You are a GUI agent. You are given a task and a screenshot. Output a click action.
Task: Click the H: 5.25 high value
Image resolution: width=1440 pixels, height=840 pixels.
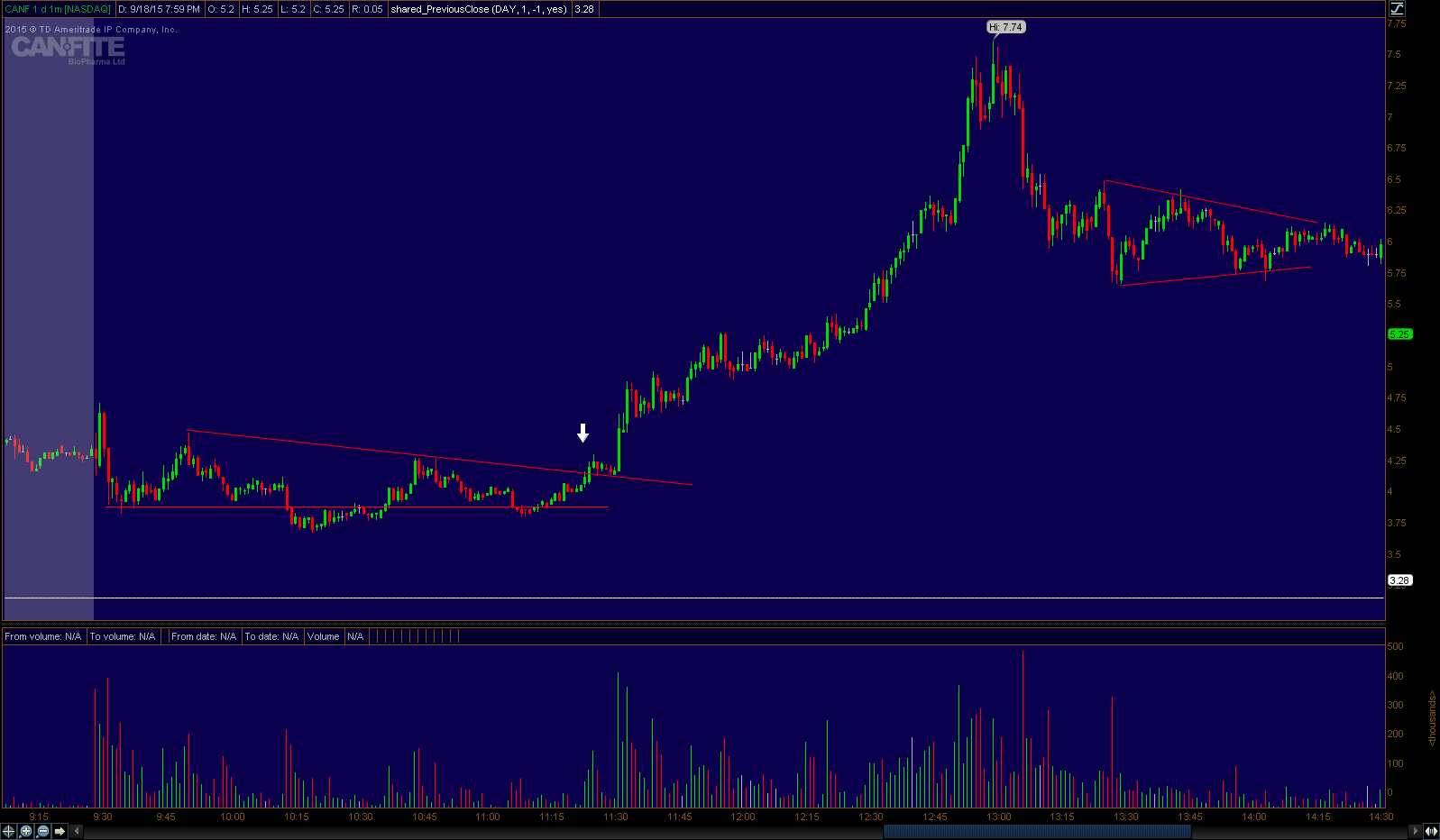click(257, 9)
